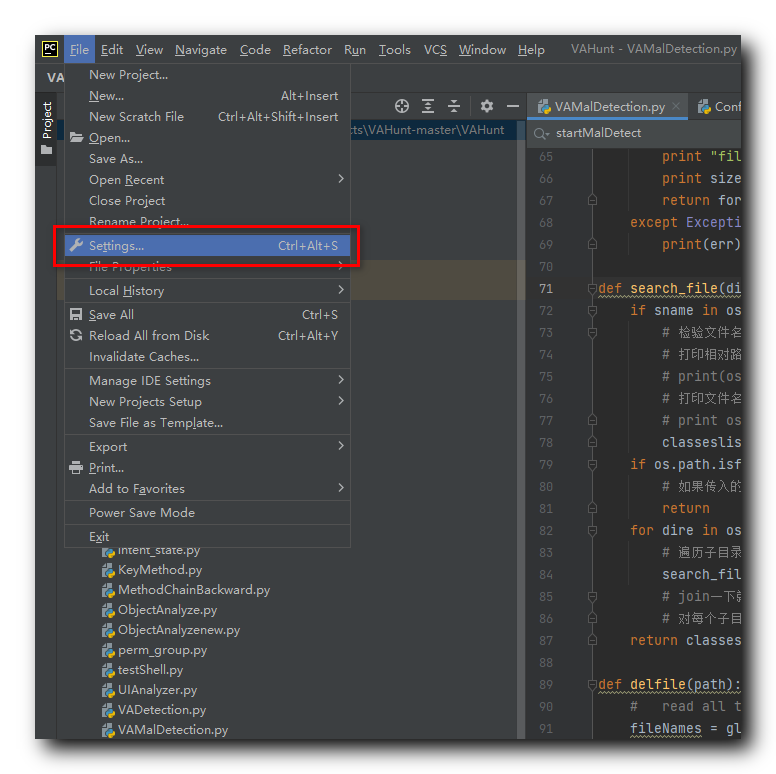Click the wrench icon beside Settings

76,245
